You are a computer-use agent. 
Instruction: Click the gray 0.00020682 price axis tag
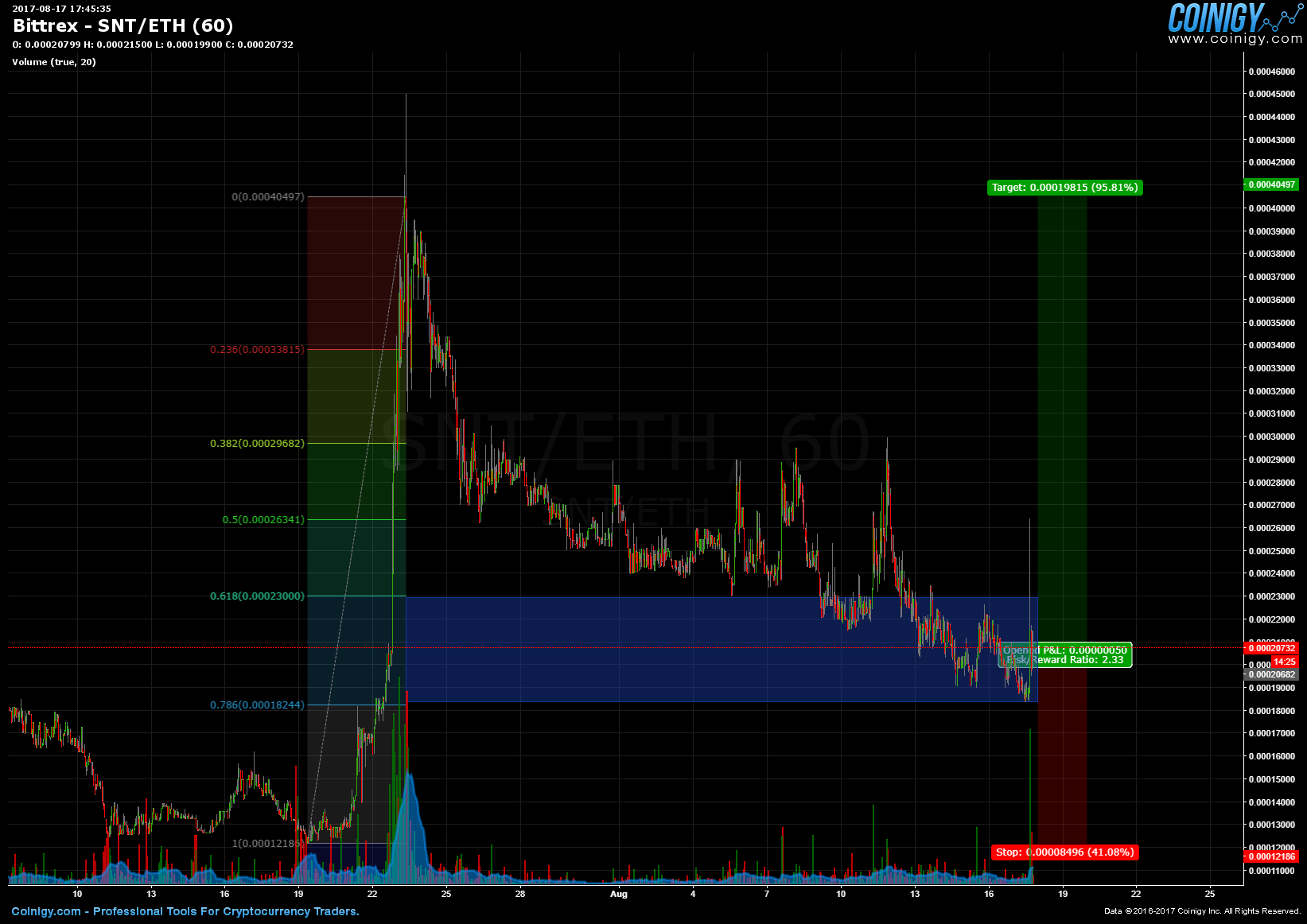tap(1271, 674)
